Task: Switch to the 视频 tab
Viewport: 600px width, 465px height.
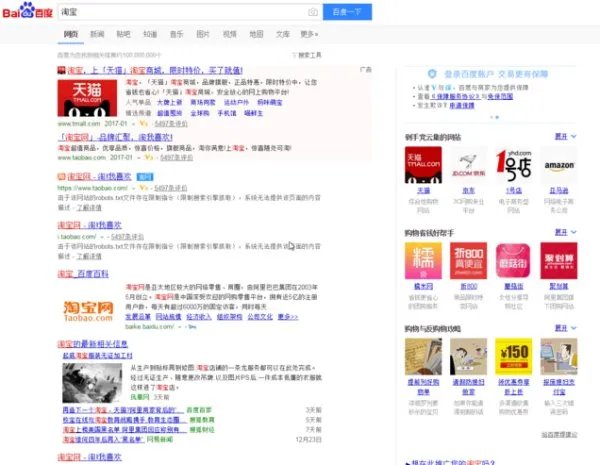Action: 230,34
